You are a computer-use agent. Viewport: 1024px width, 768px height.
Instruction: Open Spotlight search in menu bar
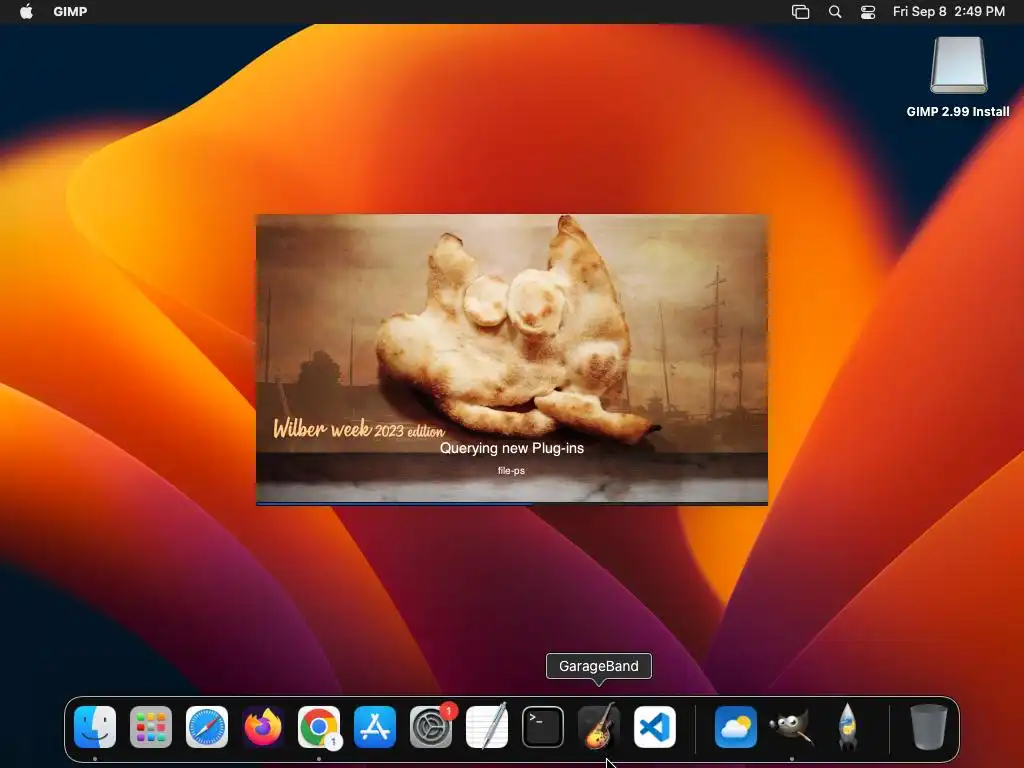click(x=835, y=12)
